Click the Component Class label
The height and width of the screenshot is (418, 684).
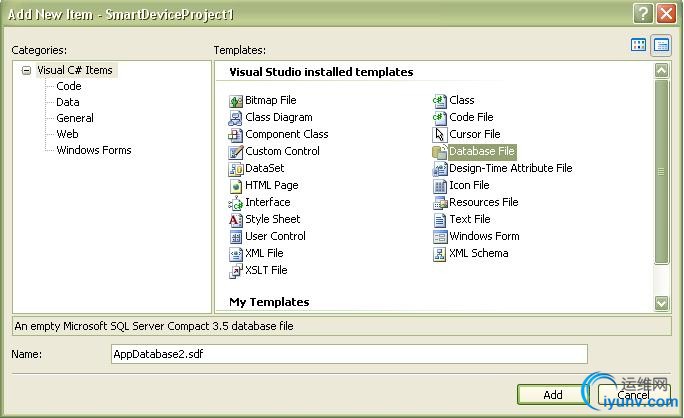[287, 134]
